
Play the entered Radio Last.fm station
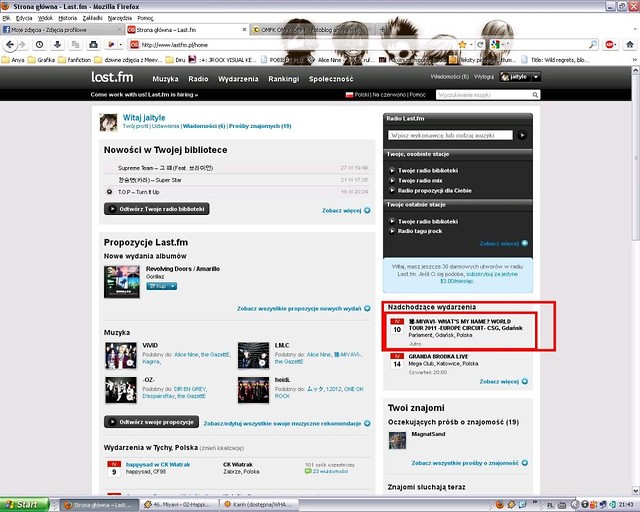(x=522, y=135)
